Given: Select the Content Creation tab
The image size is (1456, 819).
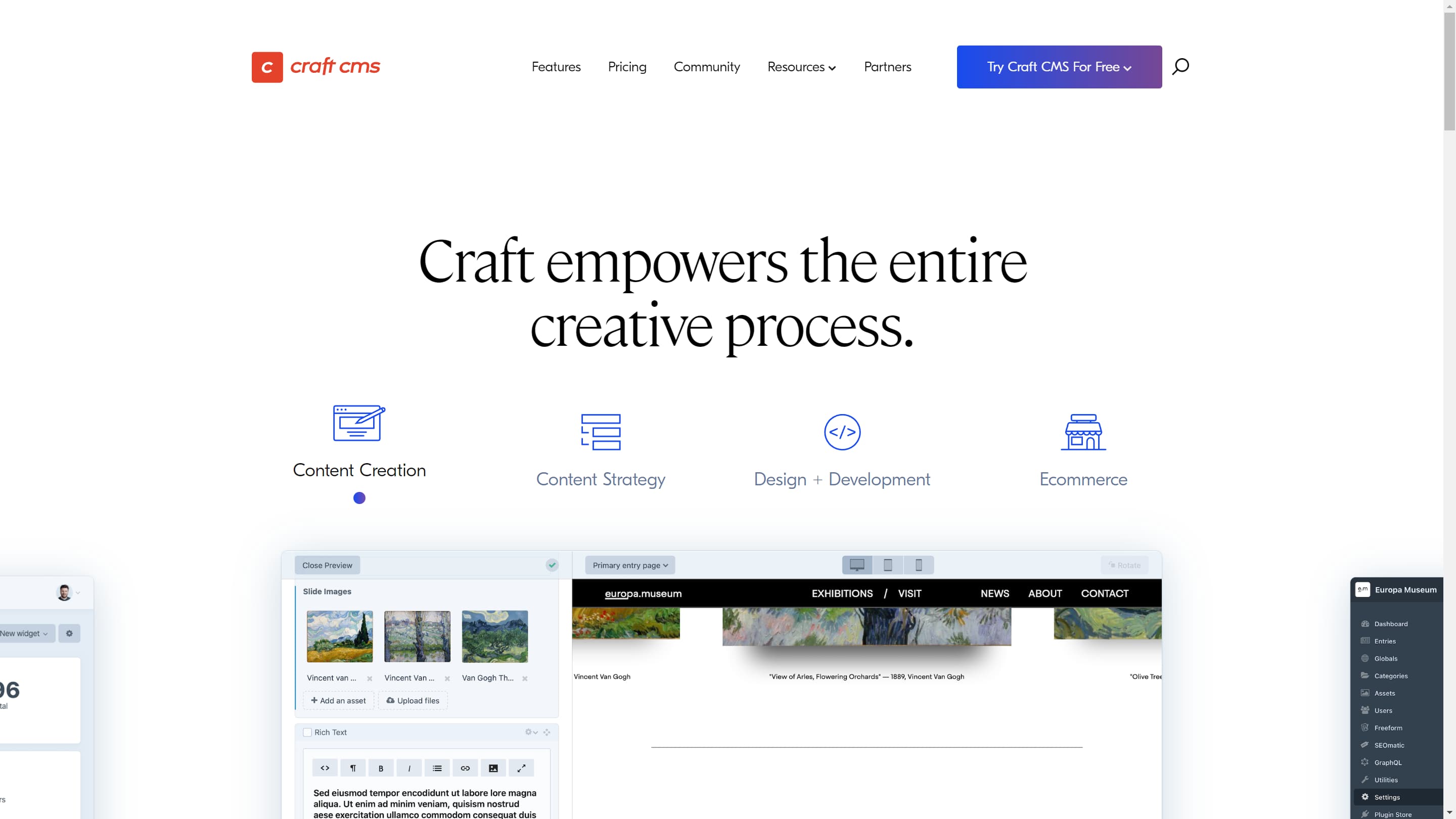Looking at the screenshot, I should pos(359,470).
